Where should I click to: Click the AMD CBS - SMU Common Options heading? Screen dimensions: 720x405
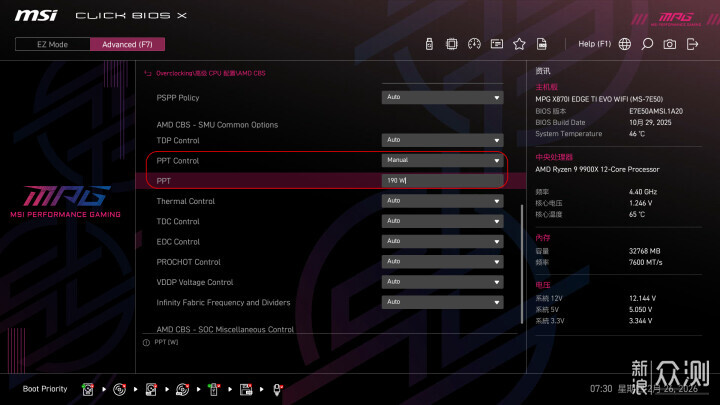click(217, 125)
